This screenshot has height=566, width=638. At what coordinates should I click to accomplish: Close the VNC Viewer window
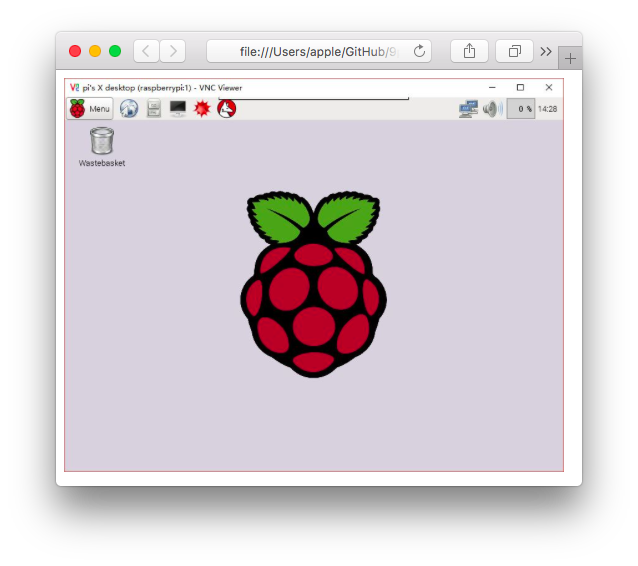coord(549,87)
